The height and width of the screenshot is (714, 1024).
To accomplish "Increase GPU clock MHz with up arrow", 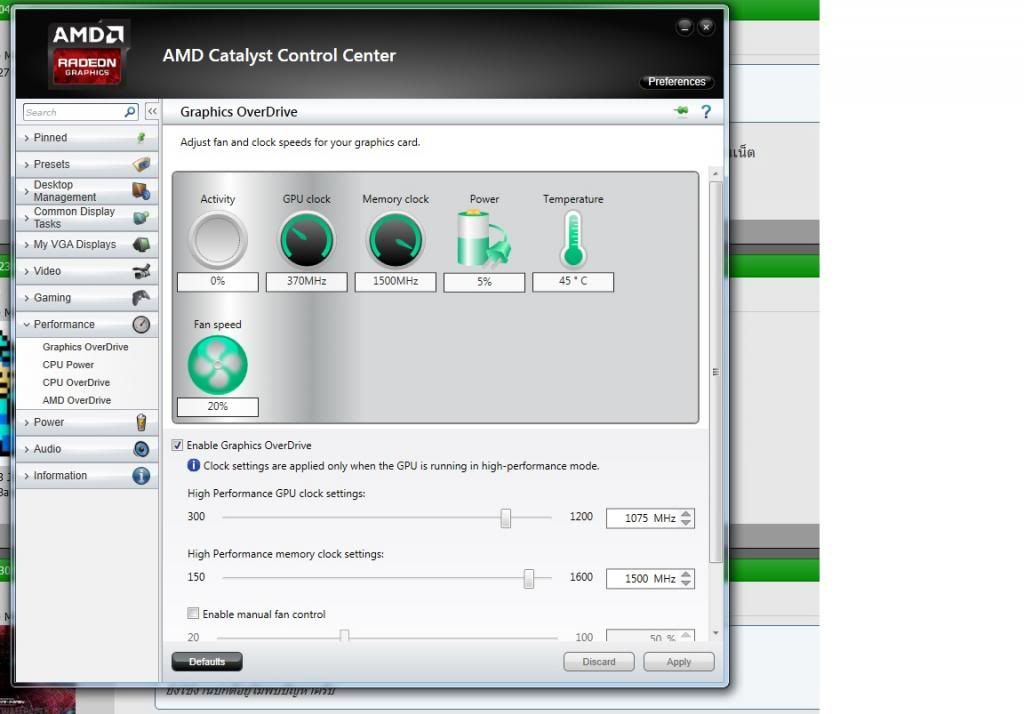I will click(x=686, y=513).
